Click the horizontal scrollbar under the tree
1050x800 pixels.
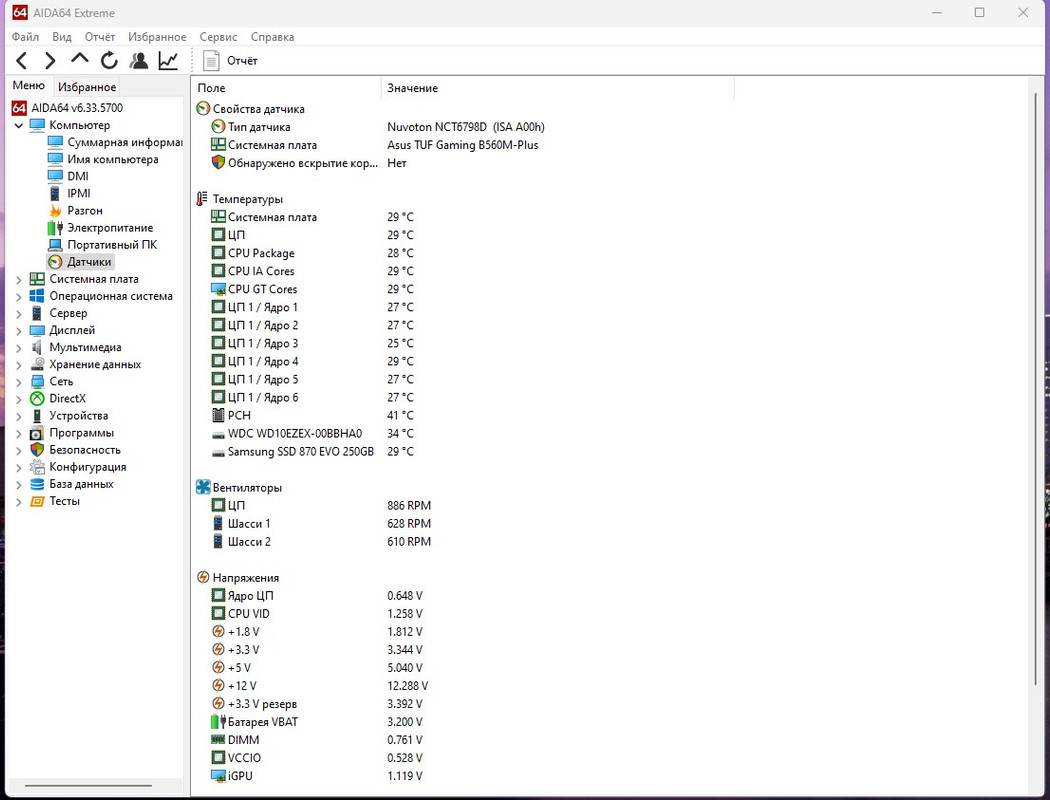coord(88,785)
